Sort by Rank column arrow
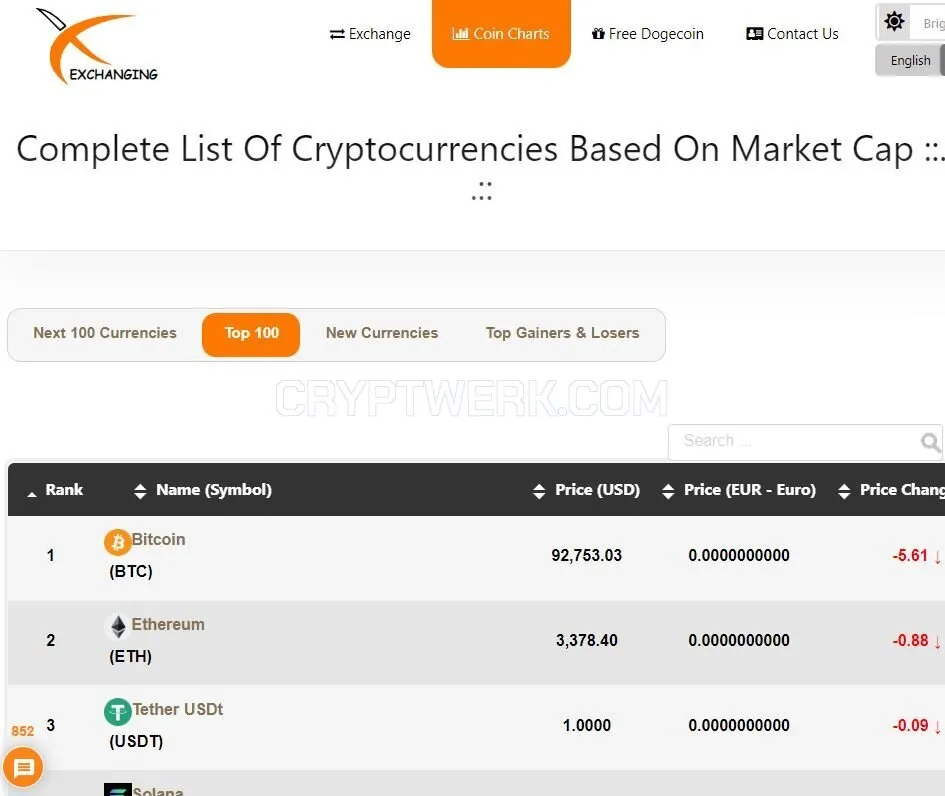The width and height of the screenshot is (945, 796). 32,494
